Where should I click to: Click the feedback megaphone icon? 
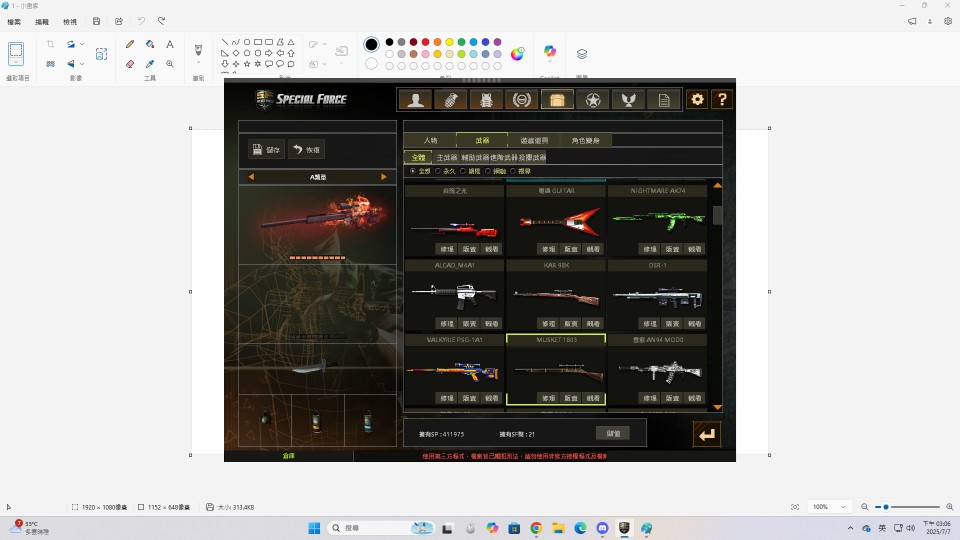[x=912, y=21]
